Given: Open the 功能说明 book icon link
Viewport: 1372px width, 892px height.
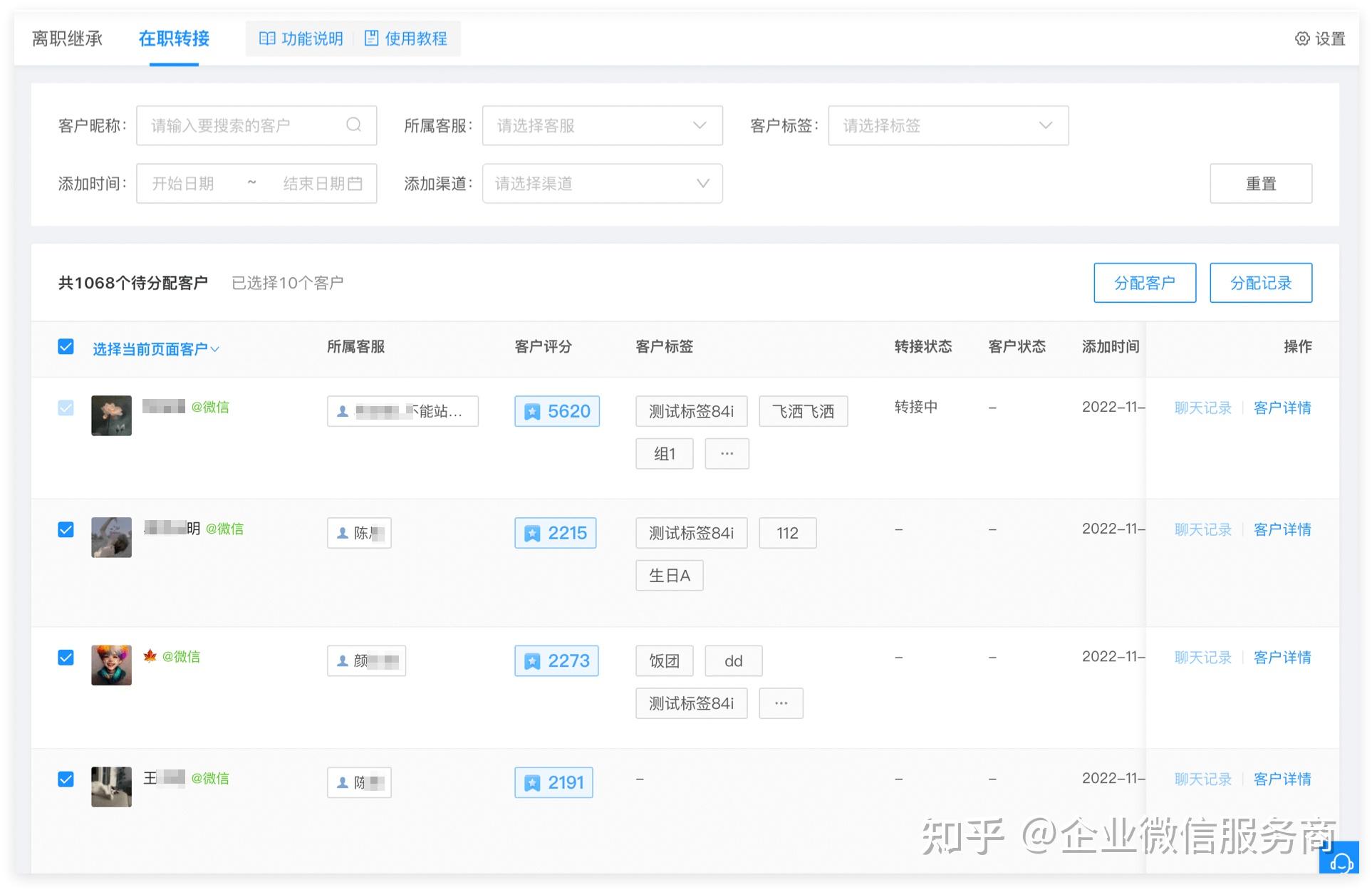Looking at the screenshot, I should (x=267, y=38).
